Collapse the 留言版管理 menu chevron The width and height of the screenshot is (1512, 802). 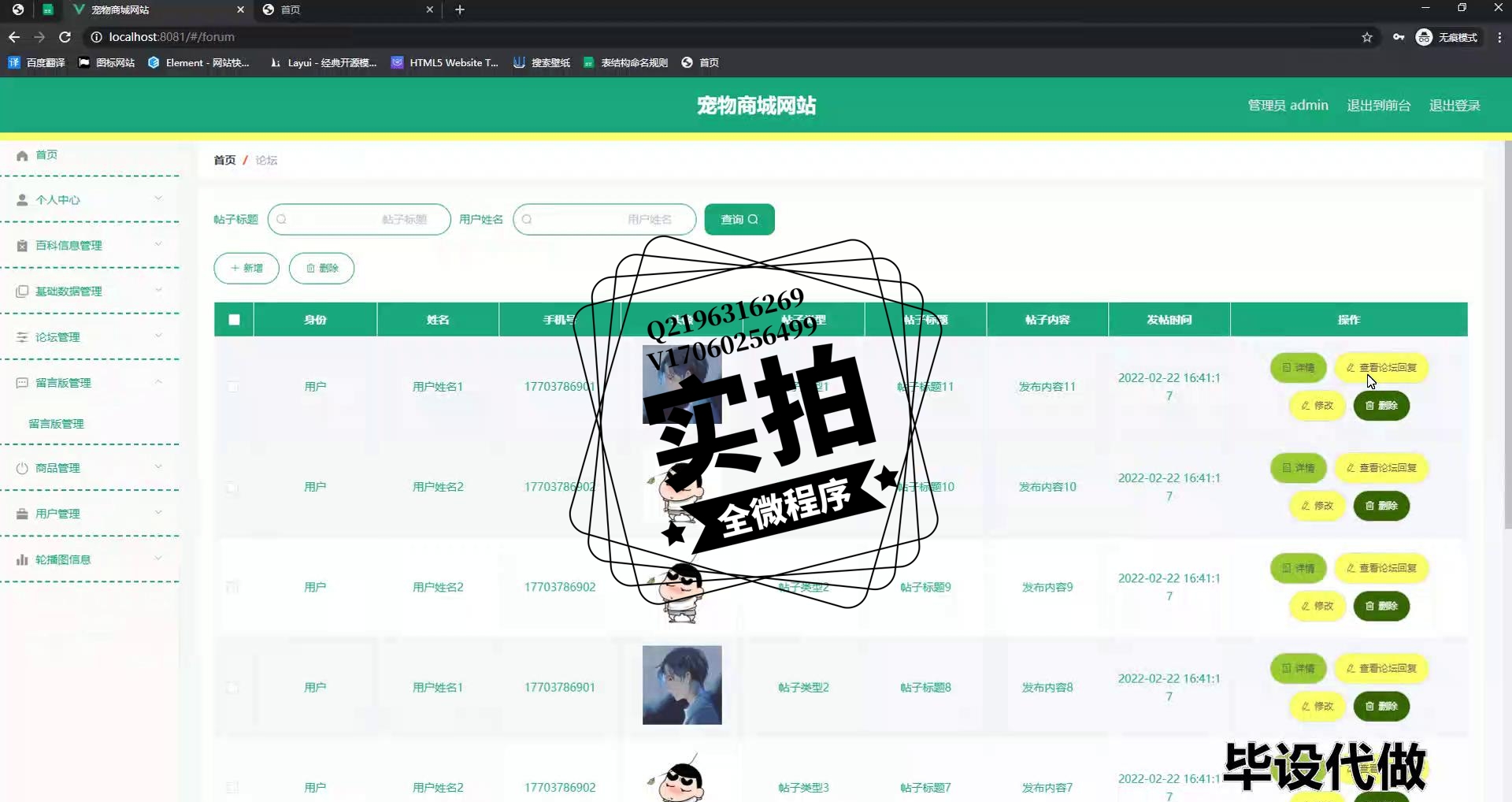(158, 381)
